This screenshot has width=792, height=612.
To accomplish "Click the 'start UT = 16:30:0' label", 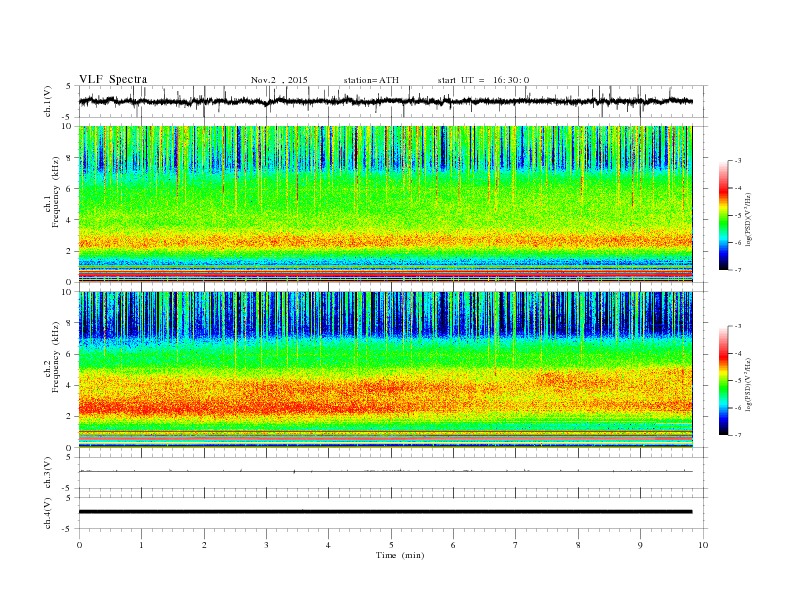I will point(483,80).
